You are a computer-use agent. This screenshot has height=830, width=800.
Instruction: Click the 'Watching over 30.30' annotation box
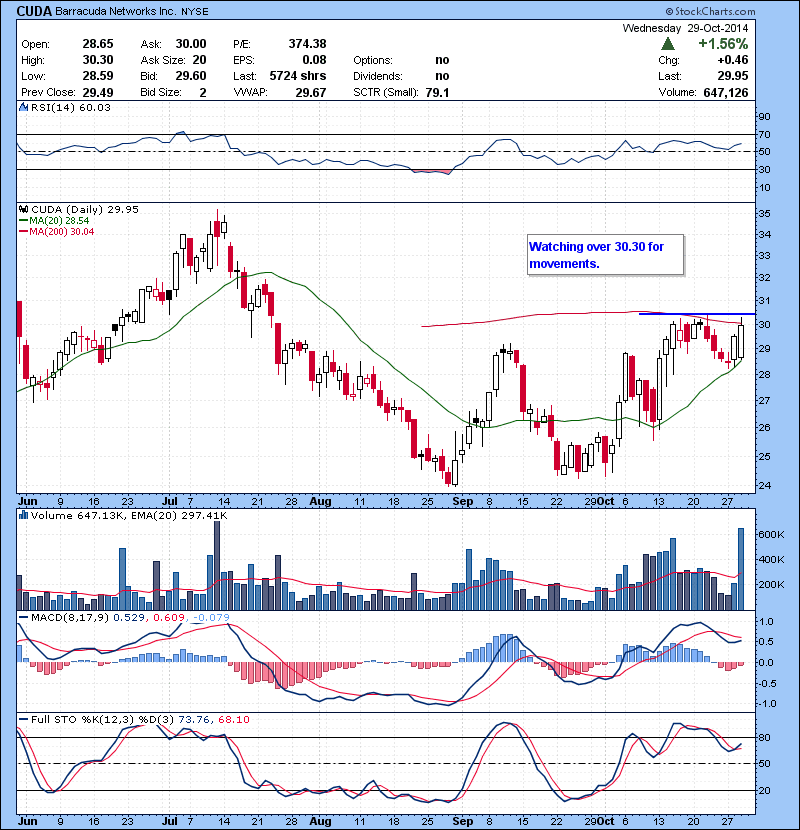[x=605, y=255]
